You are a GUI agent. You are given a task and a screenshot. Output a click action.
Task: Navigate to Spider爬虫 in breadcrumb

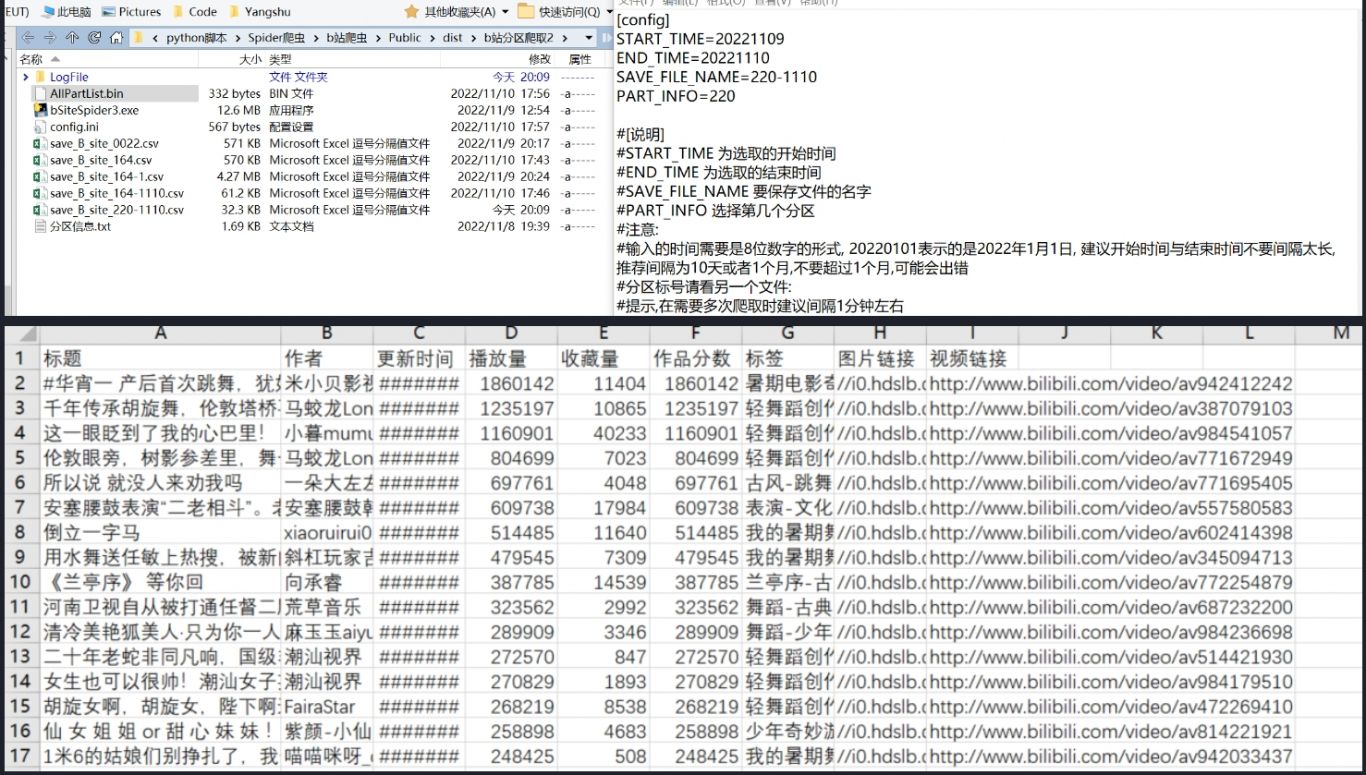pyautogui.click(x=277, y=38)
